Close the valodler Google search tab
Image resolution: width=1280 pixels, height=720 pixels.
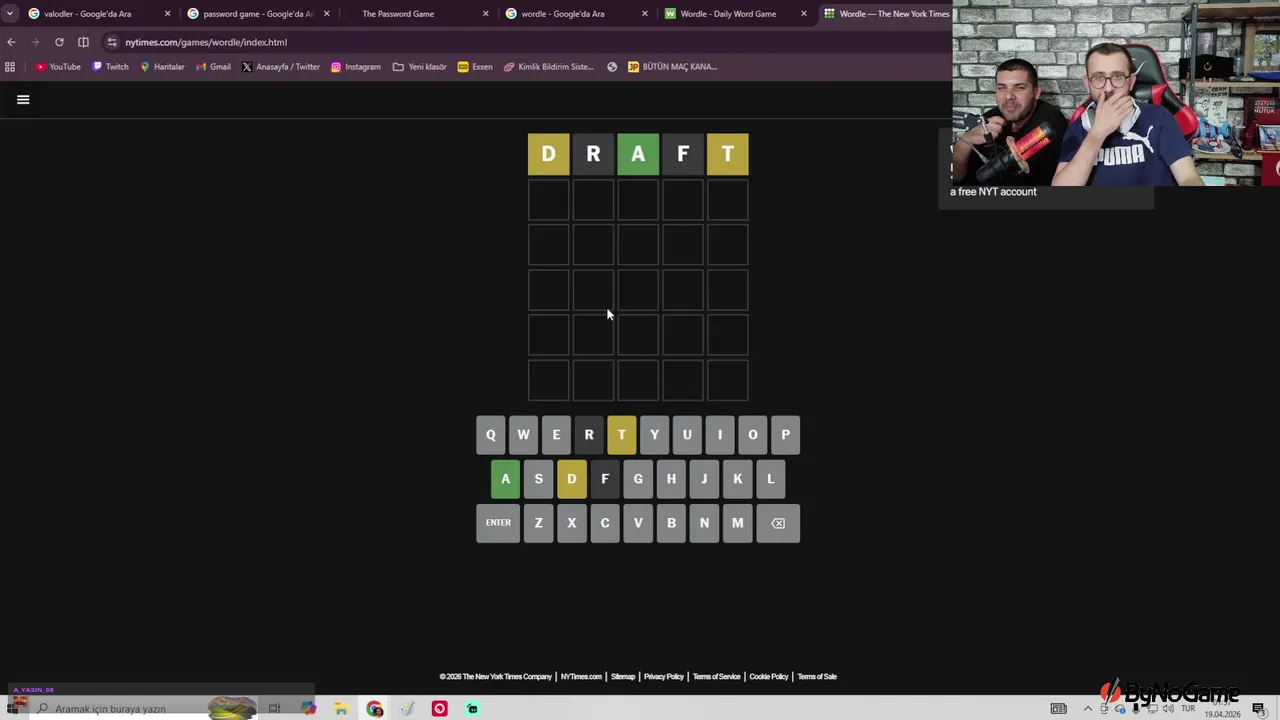click(167, 14)
